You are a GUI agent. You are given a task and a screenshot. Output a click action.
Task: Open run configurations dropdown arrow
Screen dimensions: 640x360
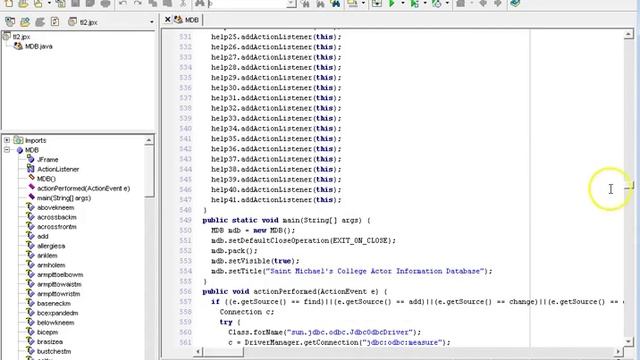[x=402, y=4]
